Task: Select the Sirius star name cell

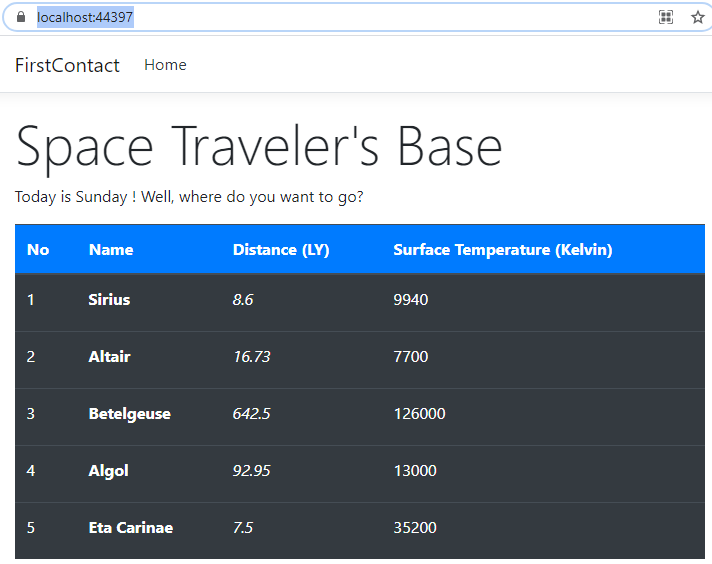Action: [109, 300]
